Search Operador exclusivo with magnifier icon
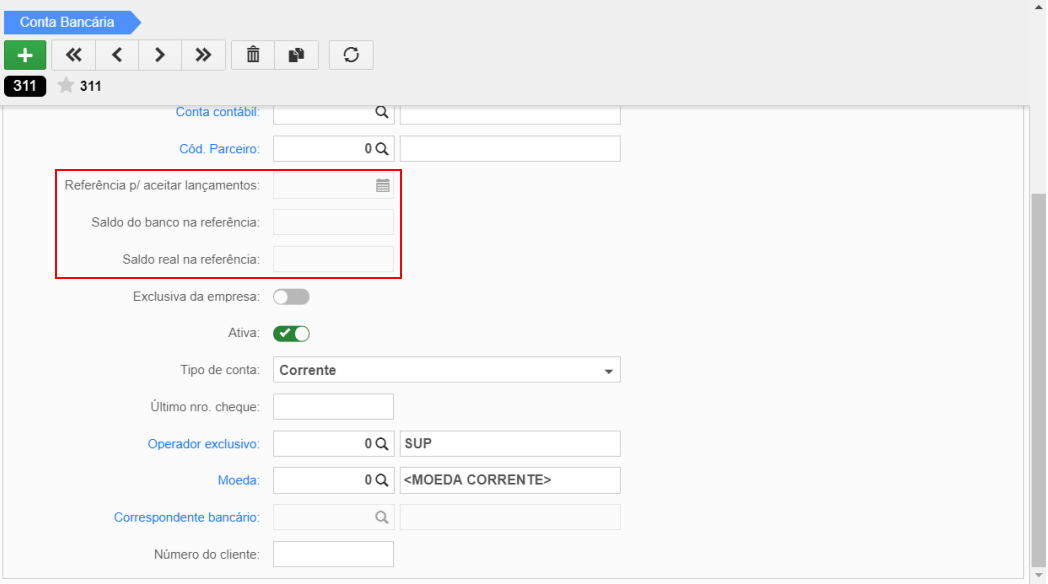The image size is (1048, 584). [382, 444]
